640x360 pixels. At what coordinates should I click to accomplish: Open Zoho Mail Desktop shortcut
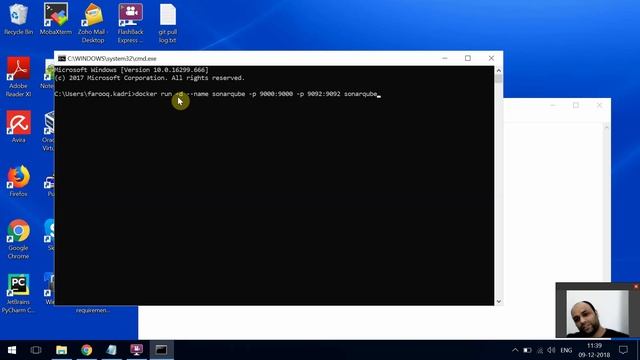point(93,23)
